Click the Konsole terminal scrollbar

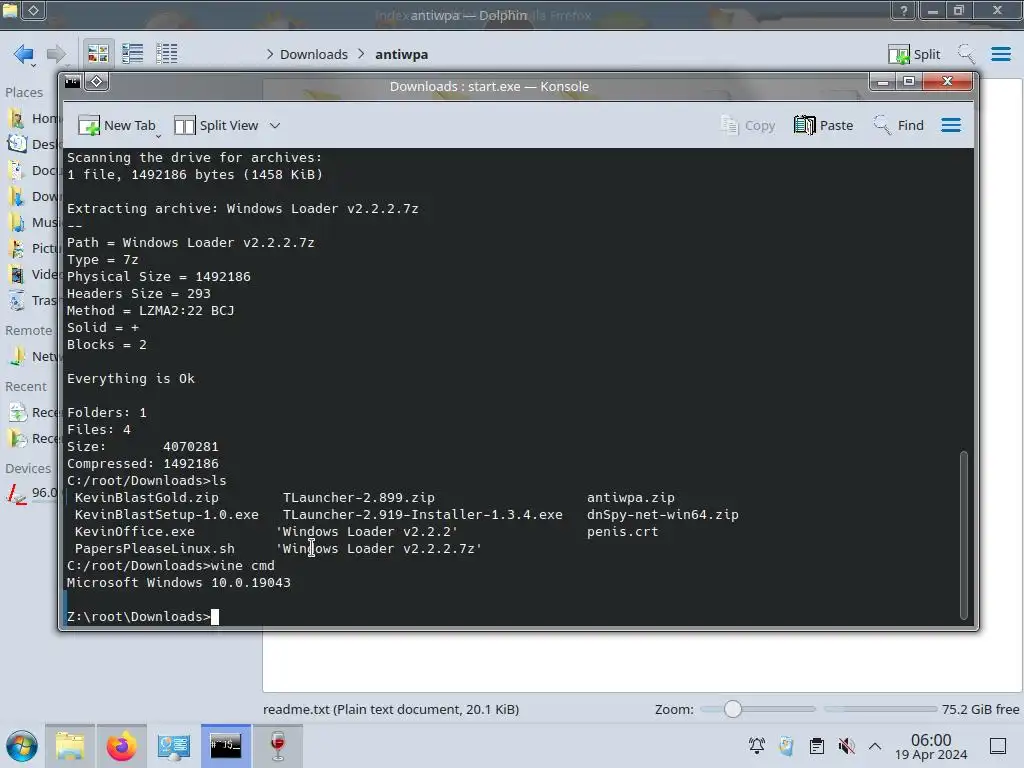pyautogui.click(x=963, y=534)
